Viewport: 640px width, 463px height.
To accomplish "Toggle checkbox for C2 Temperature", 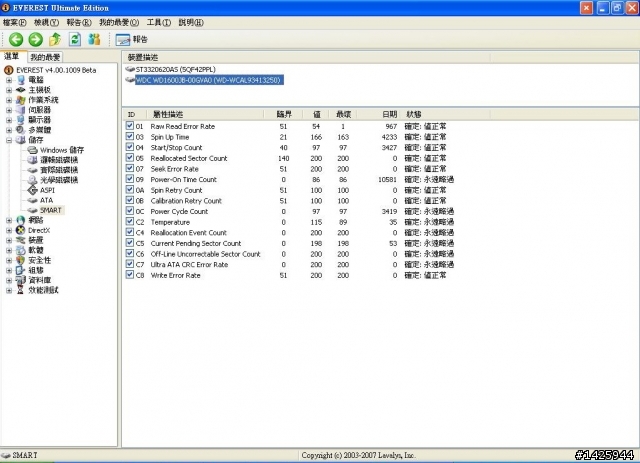I will coord(130,221).
